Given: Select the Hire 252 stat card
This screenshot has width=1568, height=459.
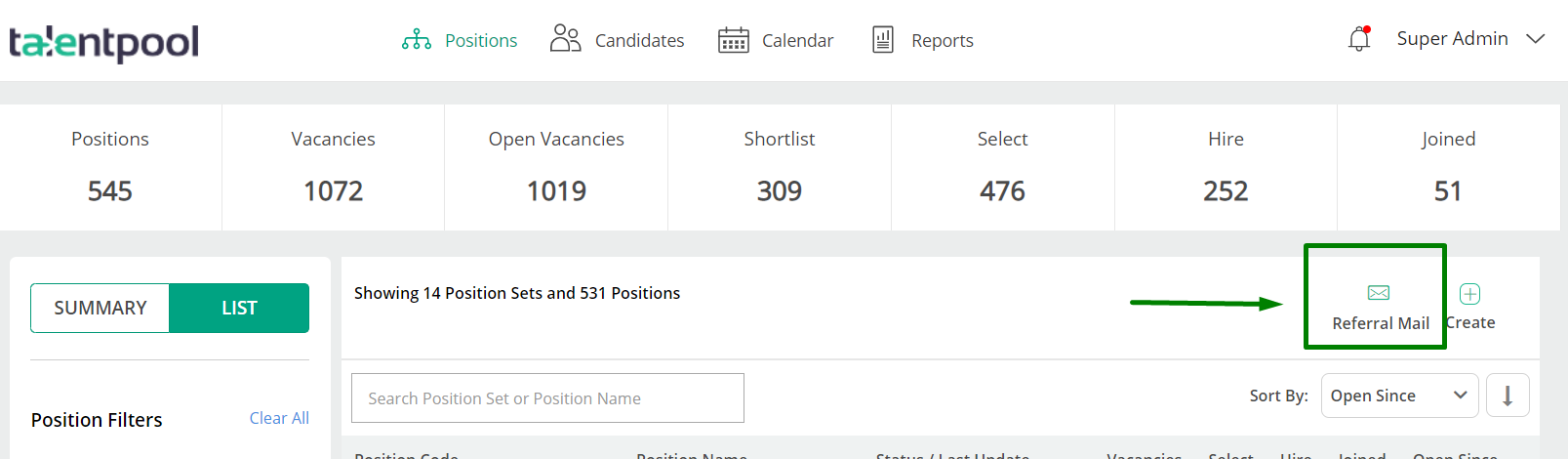Looking at the screenshot, I should 1226,167.
